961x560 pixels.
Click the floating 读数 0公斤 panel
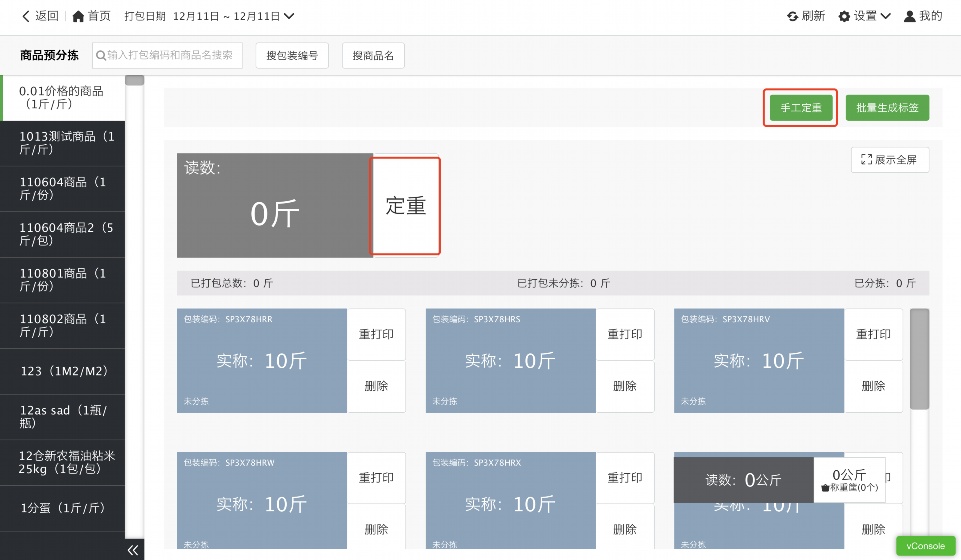[x=743, y=480]
